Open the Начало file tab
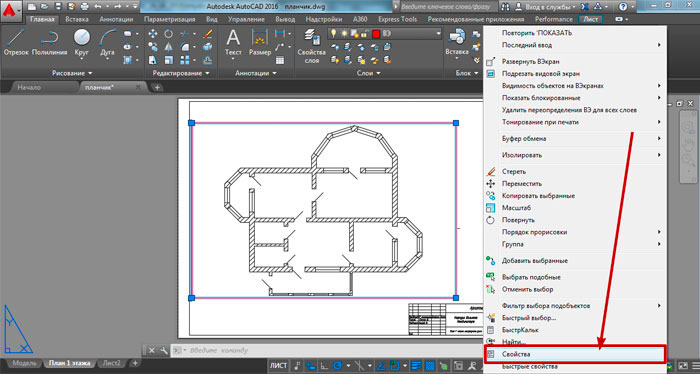Screen dimensions: 700x374 [x=29, y=87]
